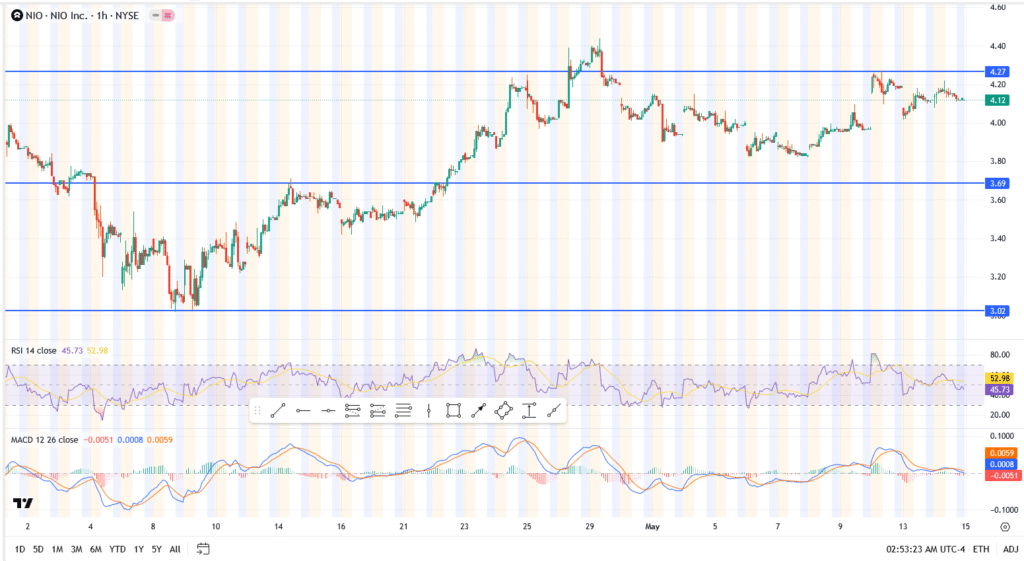
Task: Select the Rectangle drawing tool
Action: click(453, 411)
